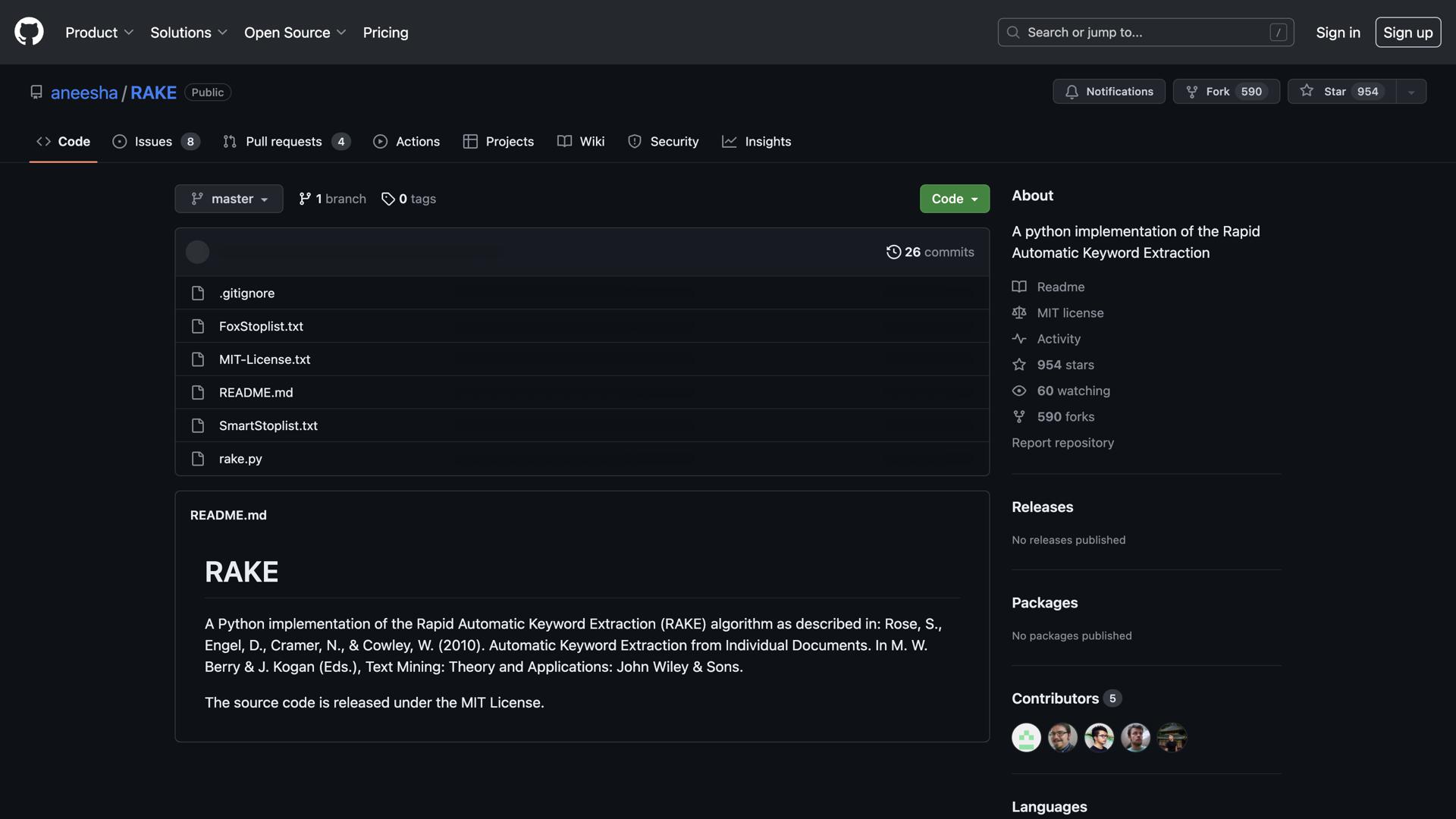Open the rake.py file
The height and width of the screenshot is (819, 1456).
coord(240,459)
